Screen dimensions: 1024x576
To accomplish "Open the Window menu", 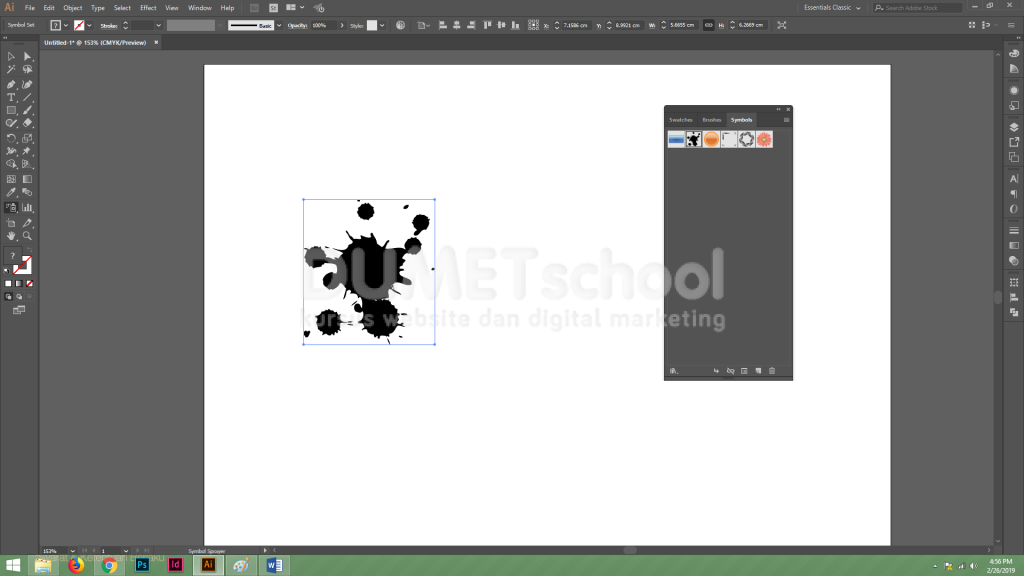I will (x=200, y=8).
